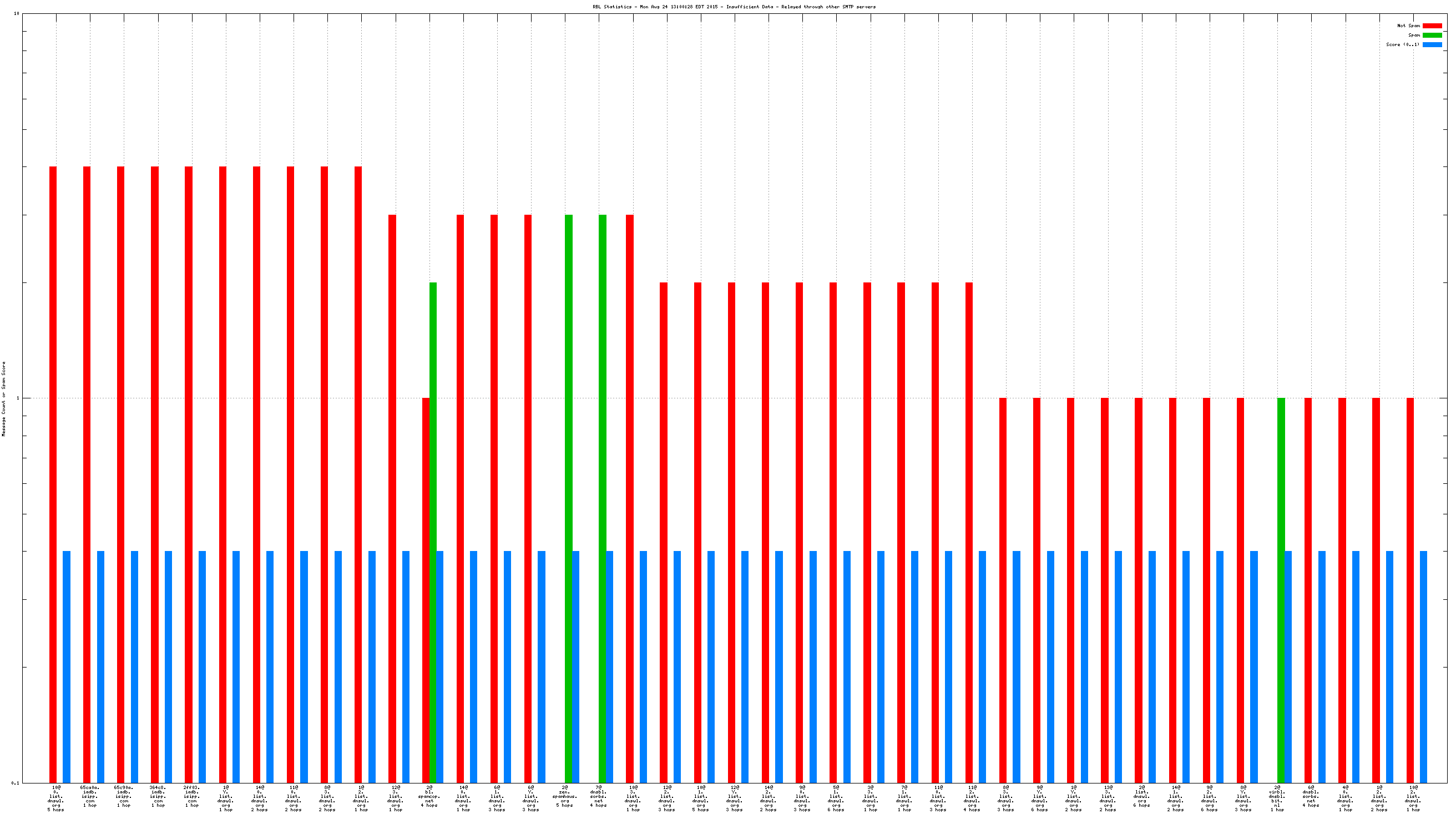Select the 65ca0a.iadb.isipp.com axis label
This screenshot has height=819, width=1456.
point(90,798)
